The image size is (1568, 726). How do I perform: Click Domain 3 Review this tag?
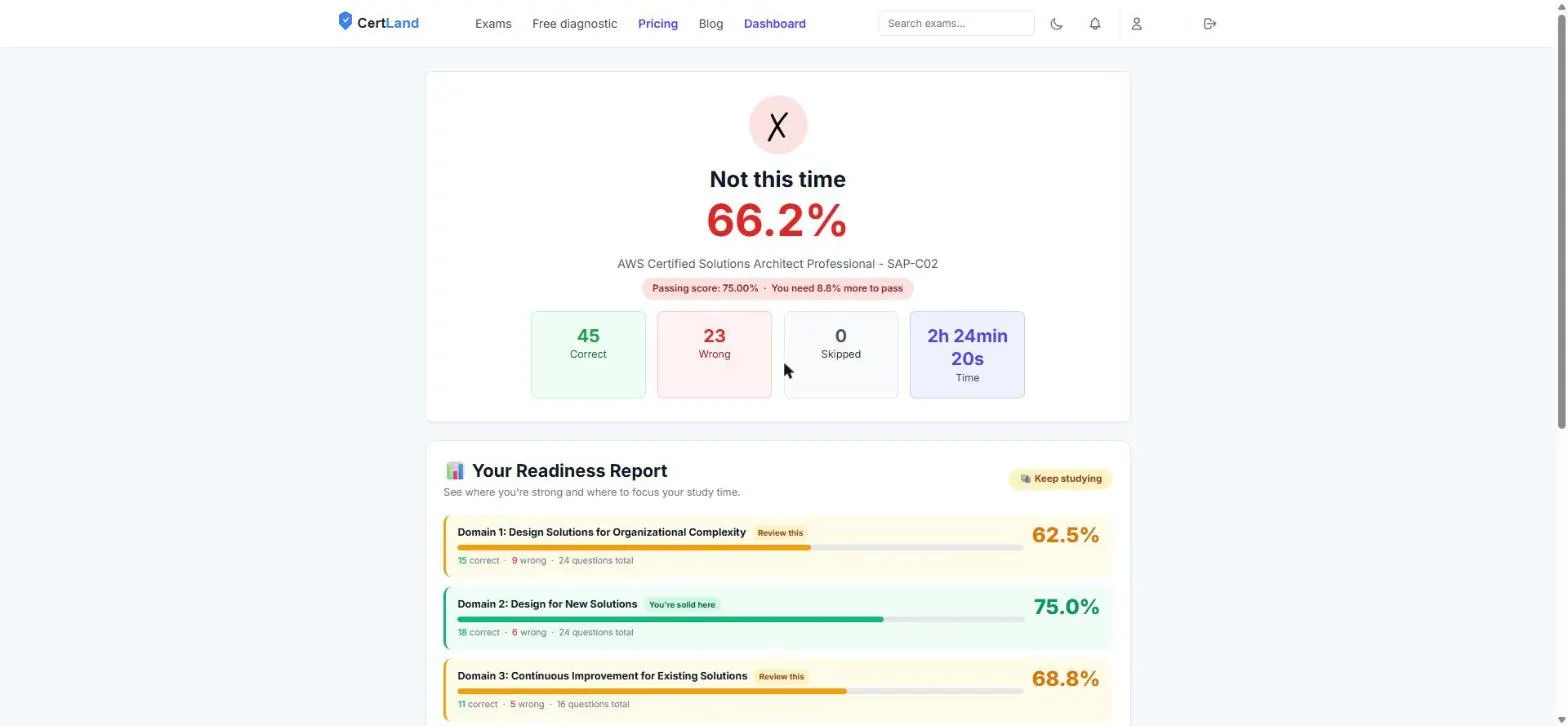point(781,677)
